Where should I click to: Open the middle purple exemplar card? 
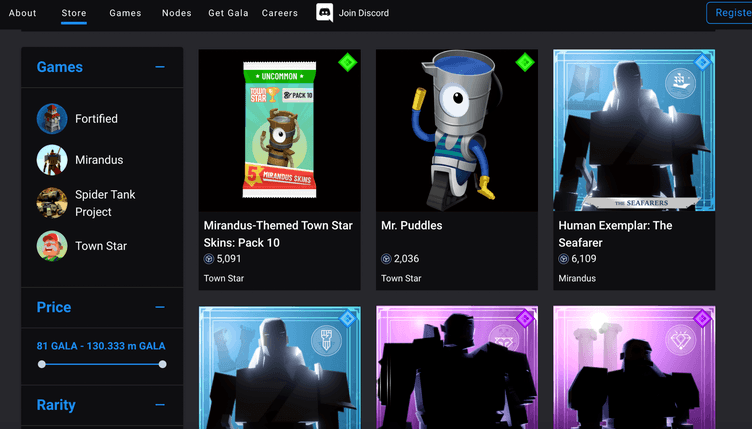point(457,368)
